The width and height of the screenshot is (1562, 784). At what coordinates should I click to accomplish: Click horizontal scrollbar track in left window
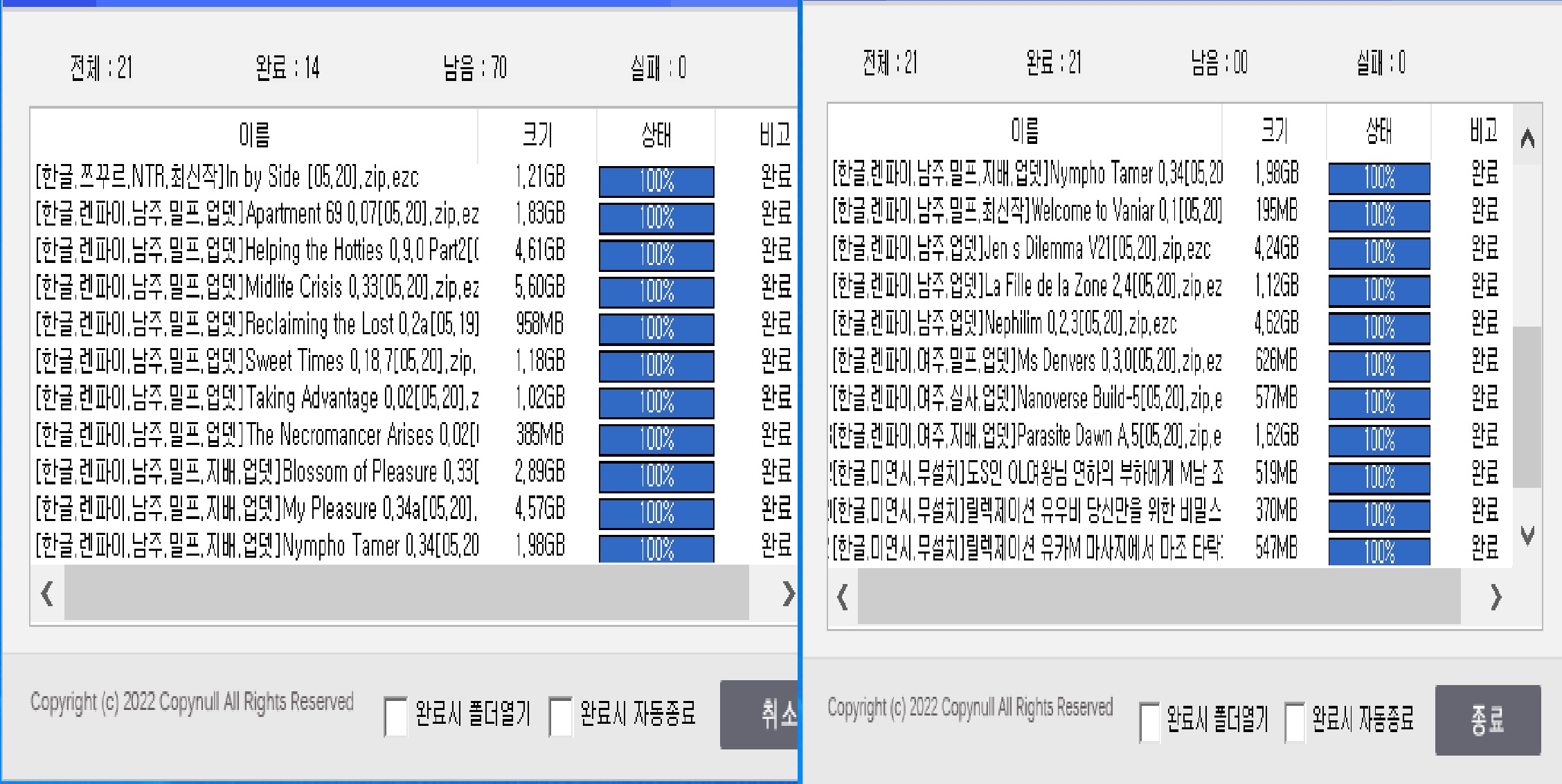click(406, 593)
